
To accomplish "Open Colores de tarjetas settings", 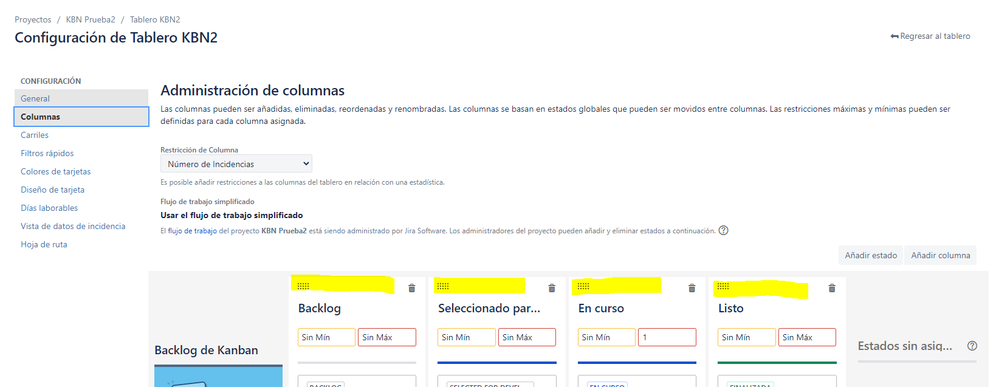I will tap(55, 172).
